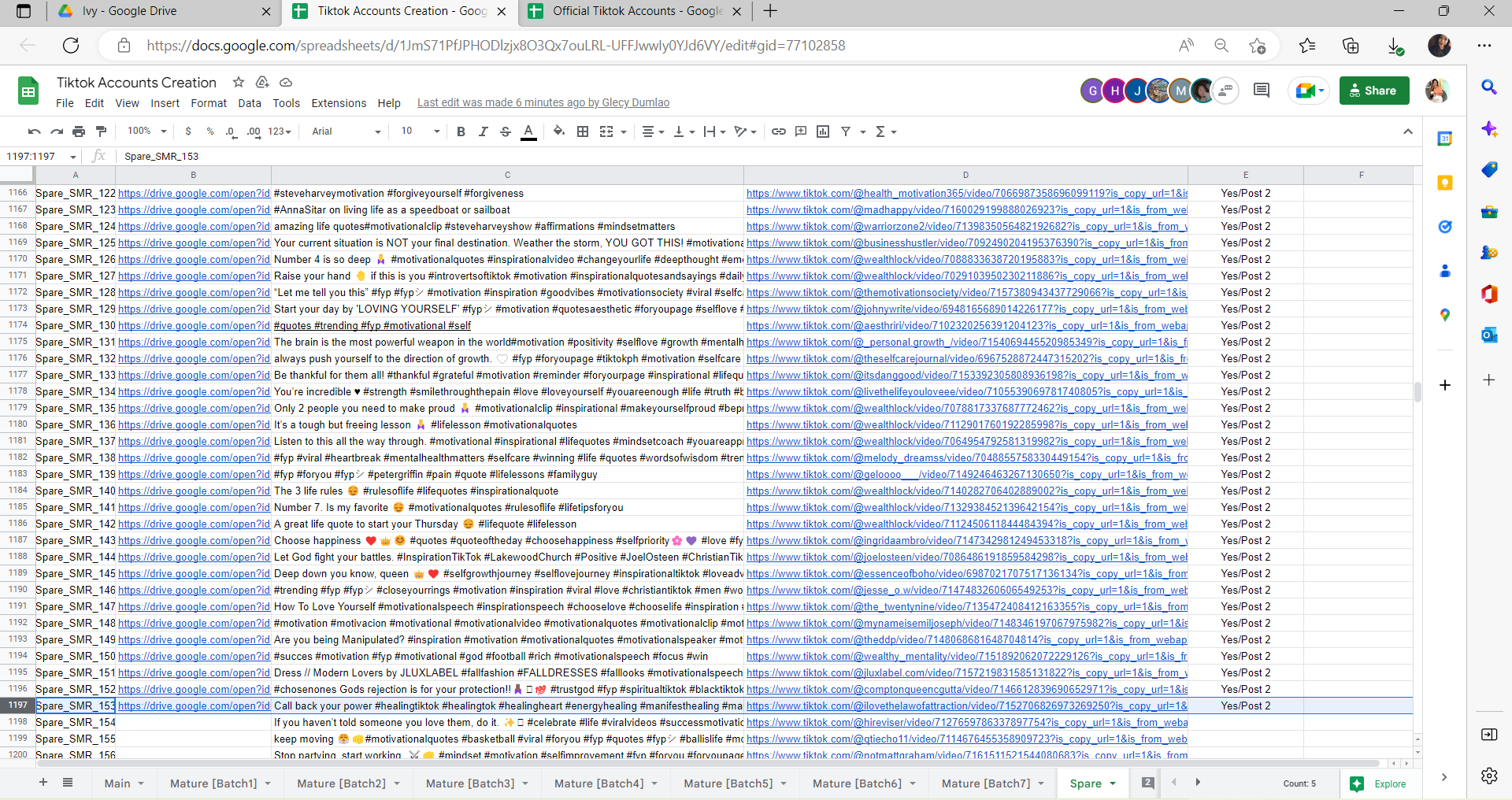Image resolution: width=1512 pixels, height=800 pixels.
Task: Click the Google Meet call button
Action: pyautogui.click(x=1309, y=91)
